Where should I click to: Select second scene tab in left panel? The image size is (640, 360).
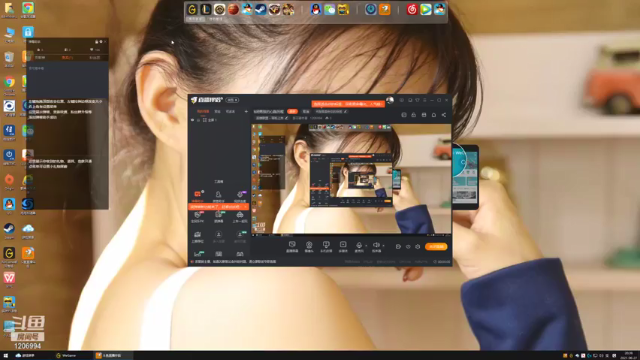217,111
